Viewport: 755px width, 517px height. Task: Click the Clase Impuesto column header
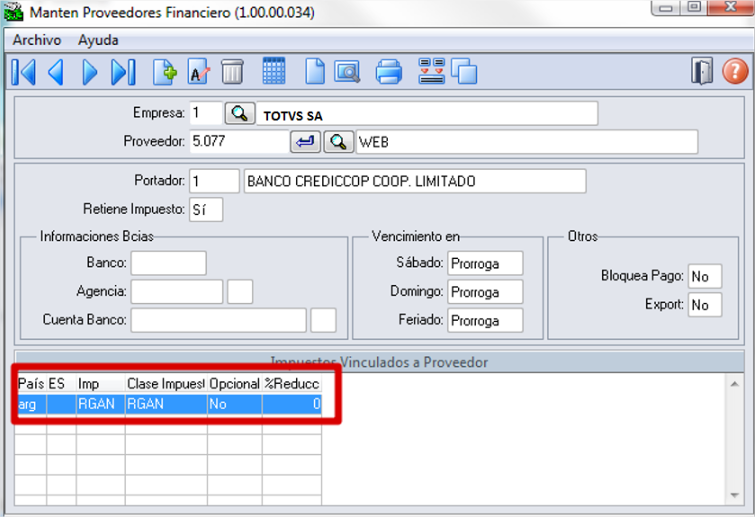coord(166,384)
